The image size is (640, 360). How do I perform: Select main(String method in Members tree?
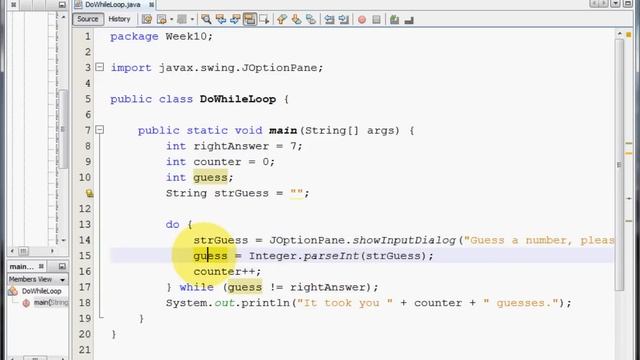tap(51, 302)
